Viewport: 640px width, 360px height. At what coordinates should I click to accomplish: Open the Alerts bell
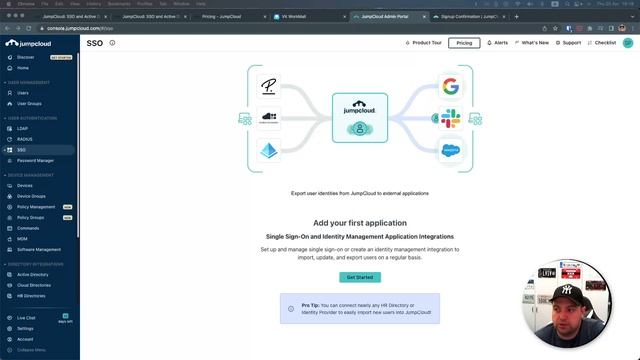tap(498, 43)
